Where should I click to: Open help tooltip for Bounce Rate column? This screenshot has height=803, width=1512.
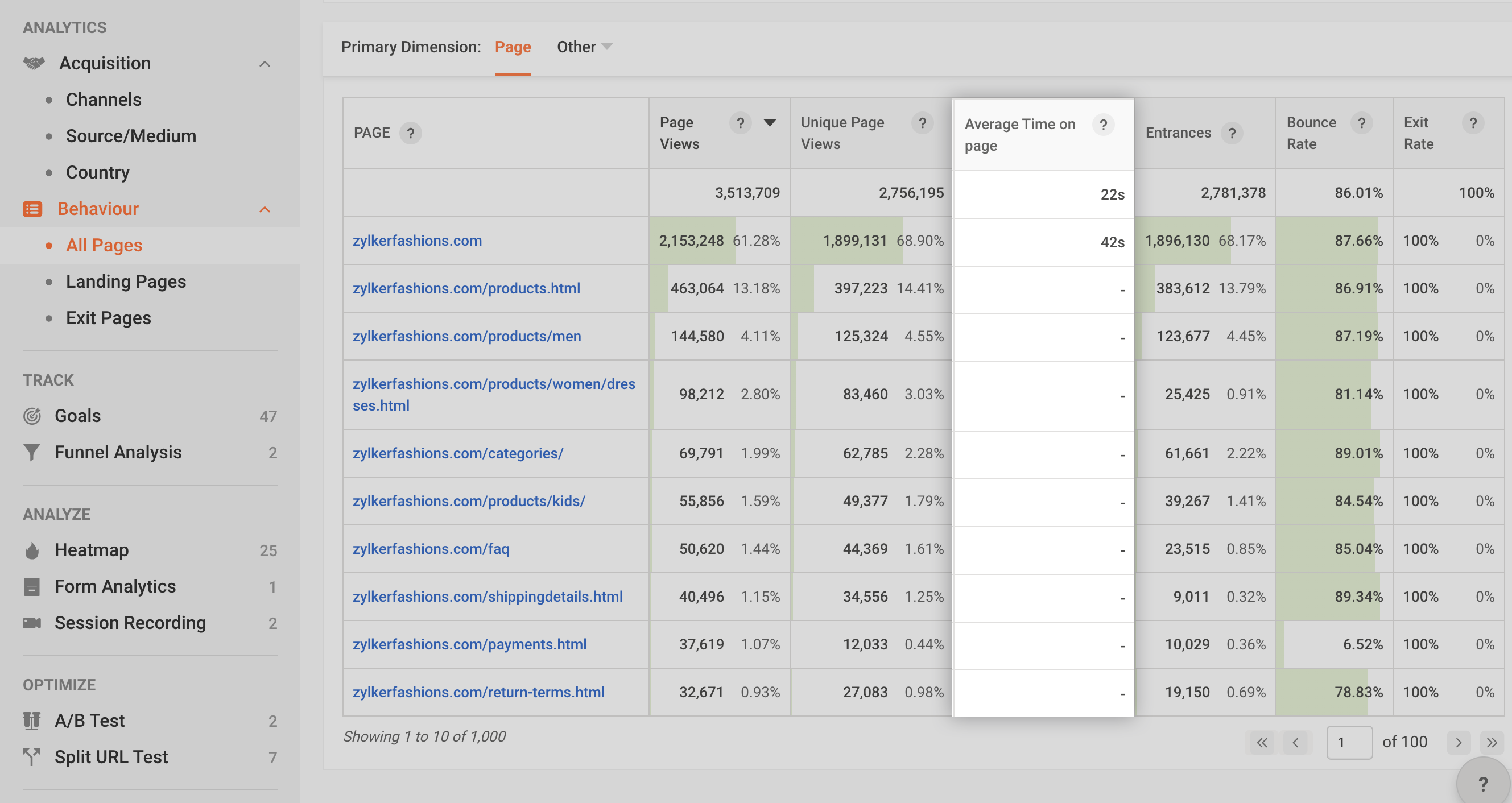[x=1361, y=123]
